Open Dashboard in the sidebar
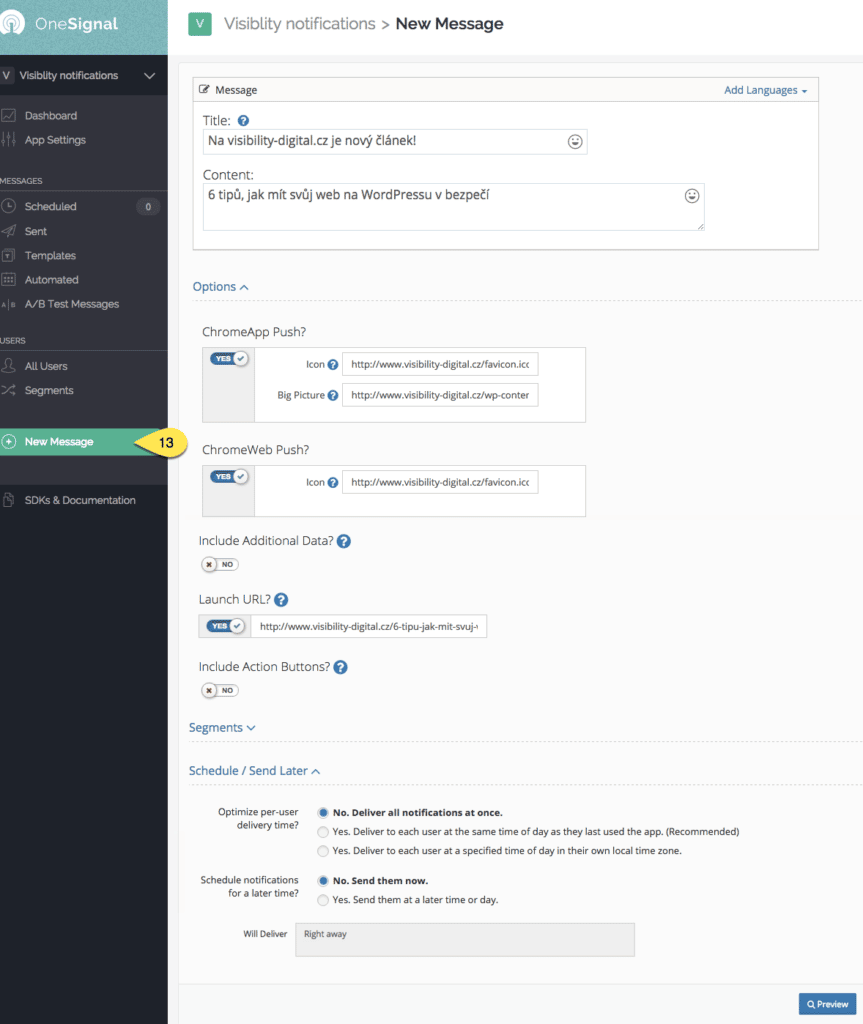 coord(50,116)
